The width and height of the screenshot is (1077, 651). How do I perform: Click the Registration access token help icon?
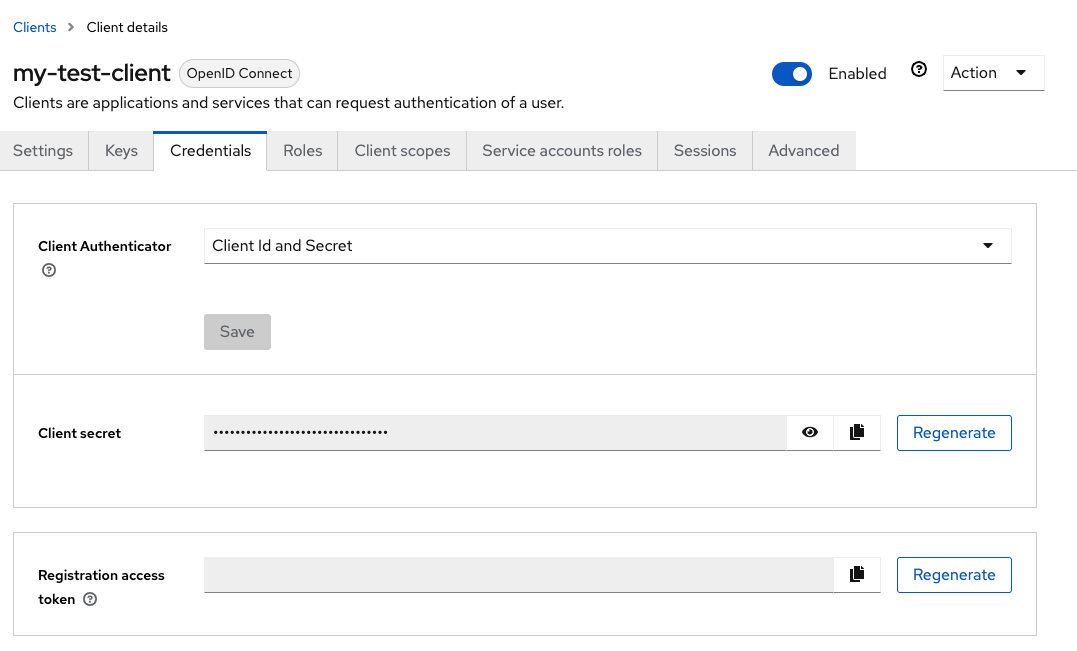pos(90,599)
